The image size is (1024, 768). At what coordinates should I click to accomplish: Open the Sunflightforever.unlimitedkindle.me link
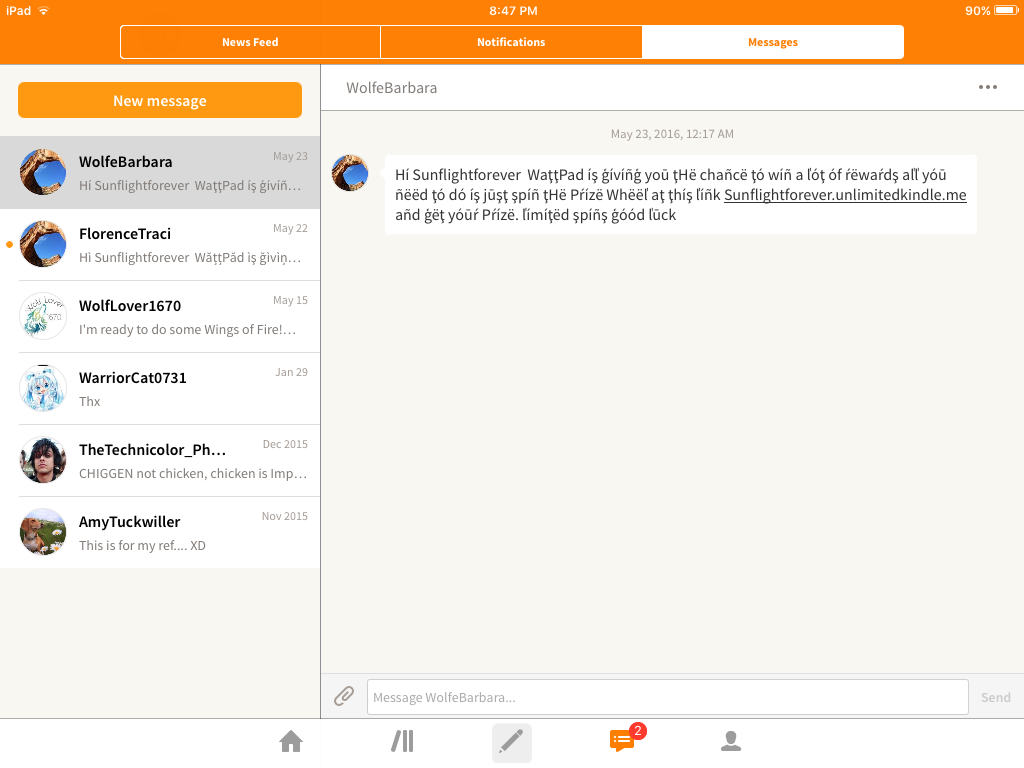click(845, 195)
